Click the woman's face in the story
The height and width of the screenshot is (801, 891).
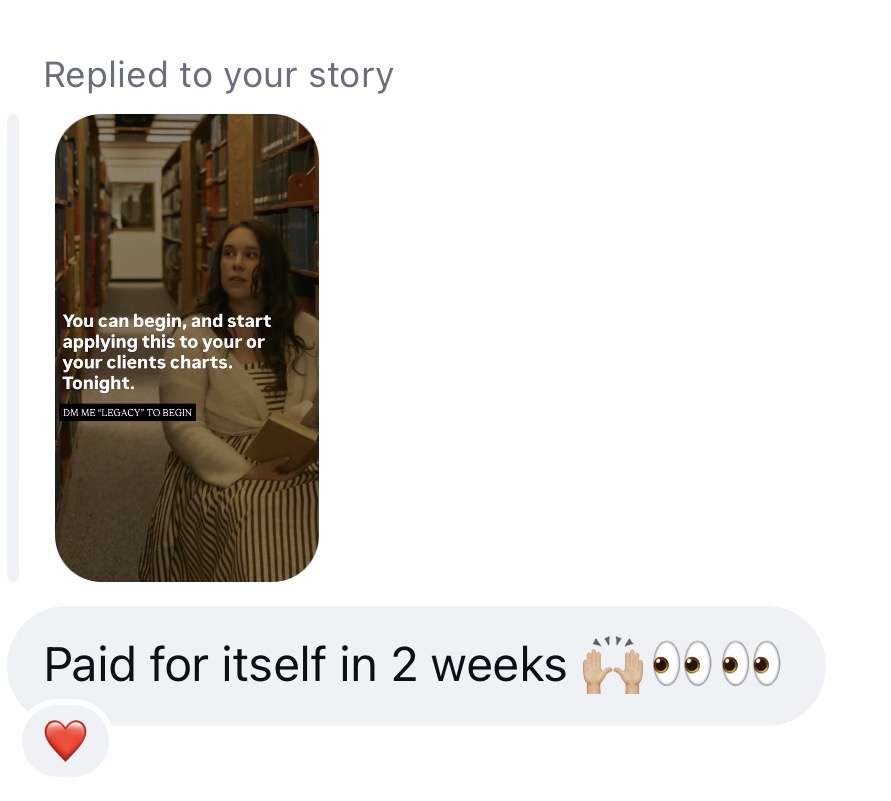tap(239, 257)
